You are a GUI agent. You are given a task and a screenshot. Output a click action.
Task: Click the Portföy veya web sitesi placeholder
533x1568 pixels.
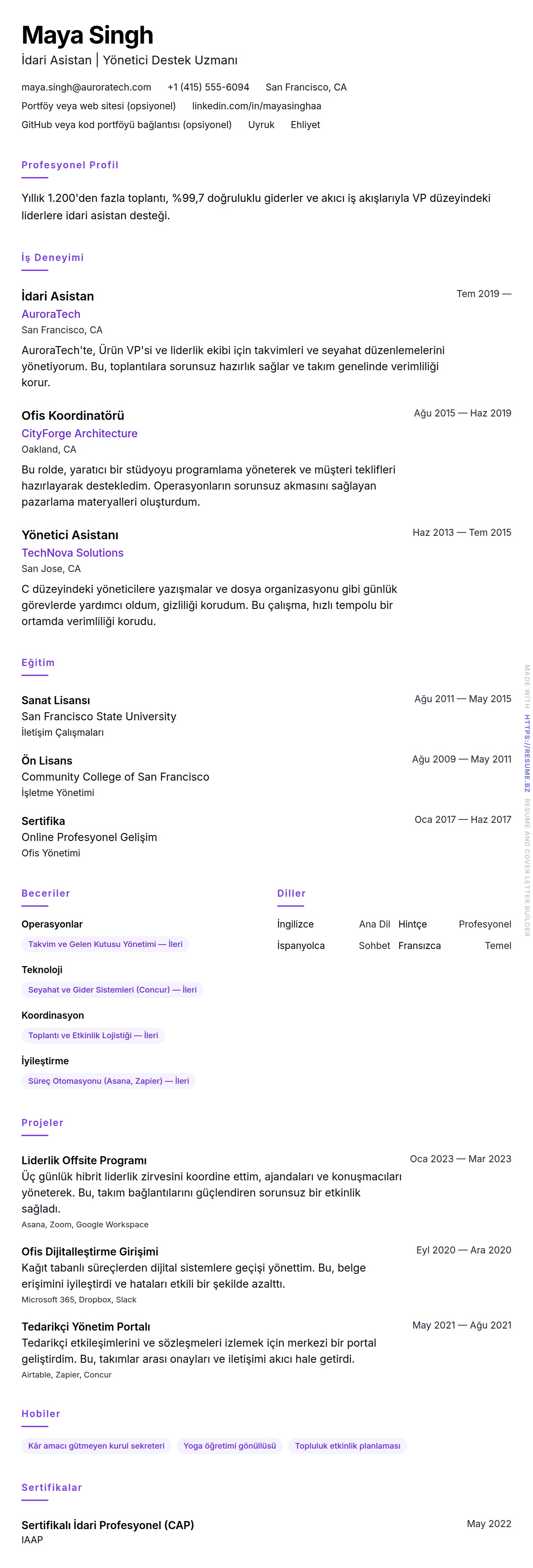(99, 106)
